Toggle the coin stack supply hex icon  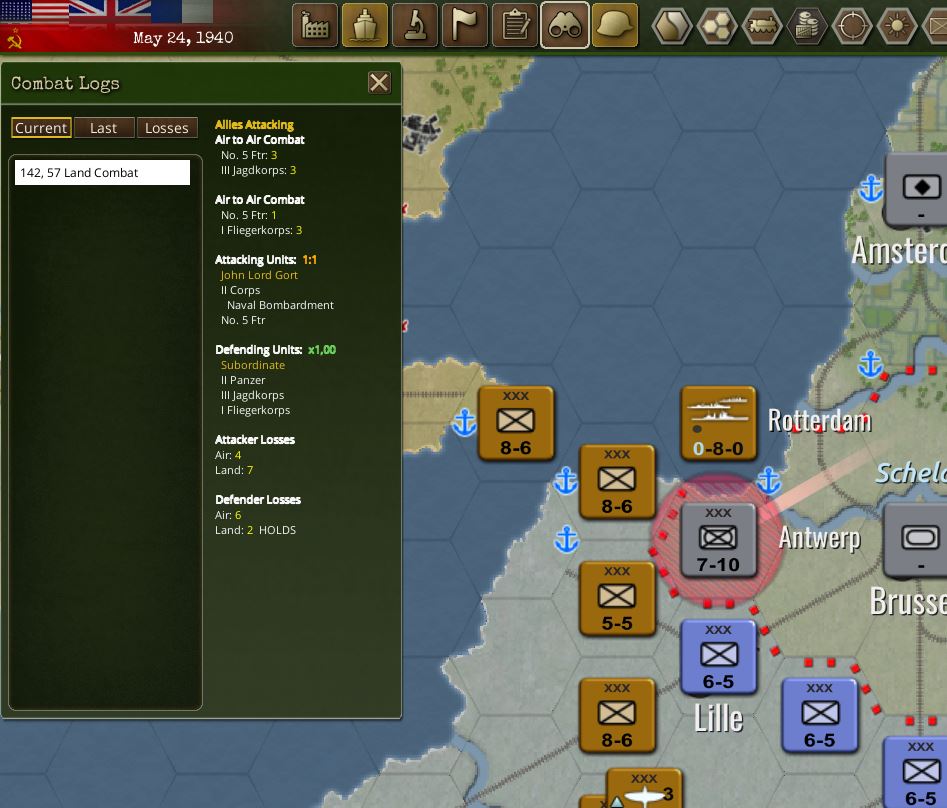click(807, 26)
